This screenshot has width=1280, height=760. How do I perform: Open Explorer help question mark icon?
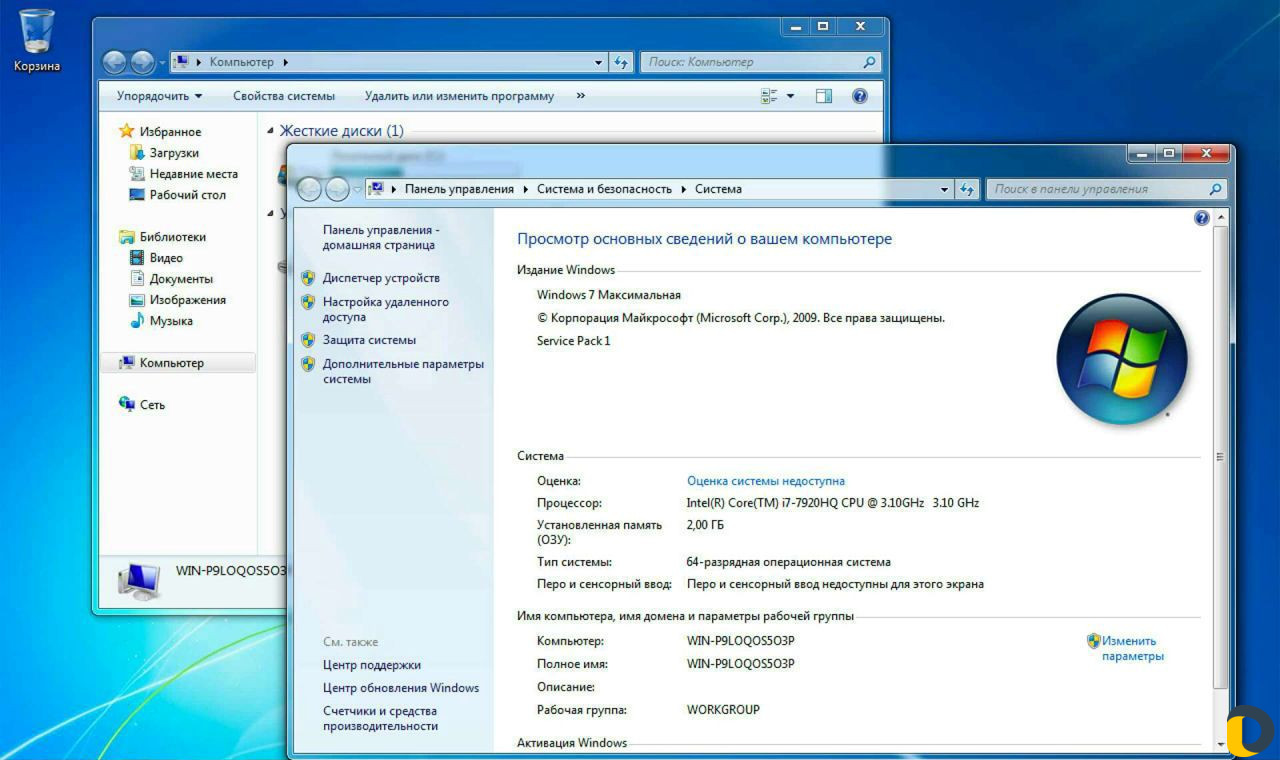[859, 96]
